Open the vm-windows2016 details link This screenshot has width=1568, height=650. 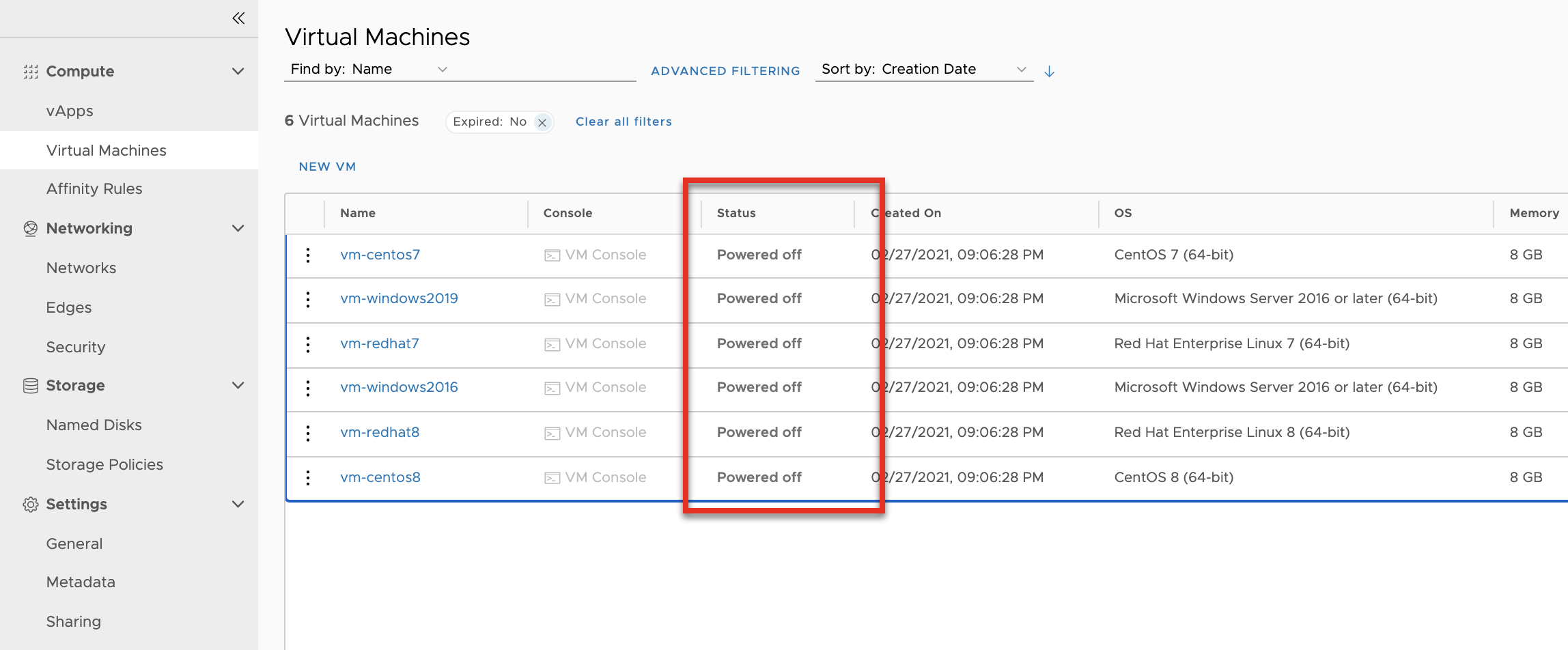click(399, 388)
